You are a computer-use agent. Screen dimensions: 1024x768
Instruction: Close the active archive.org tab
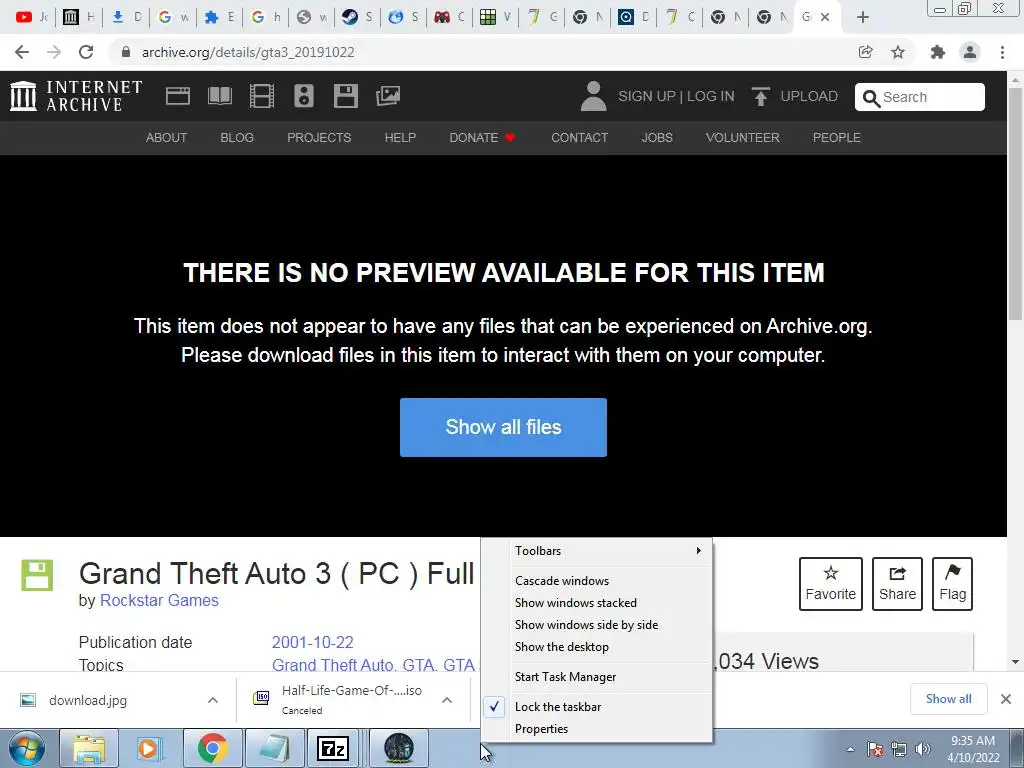click(825, 17)
